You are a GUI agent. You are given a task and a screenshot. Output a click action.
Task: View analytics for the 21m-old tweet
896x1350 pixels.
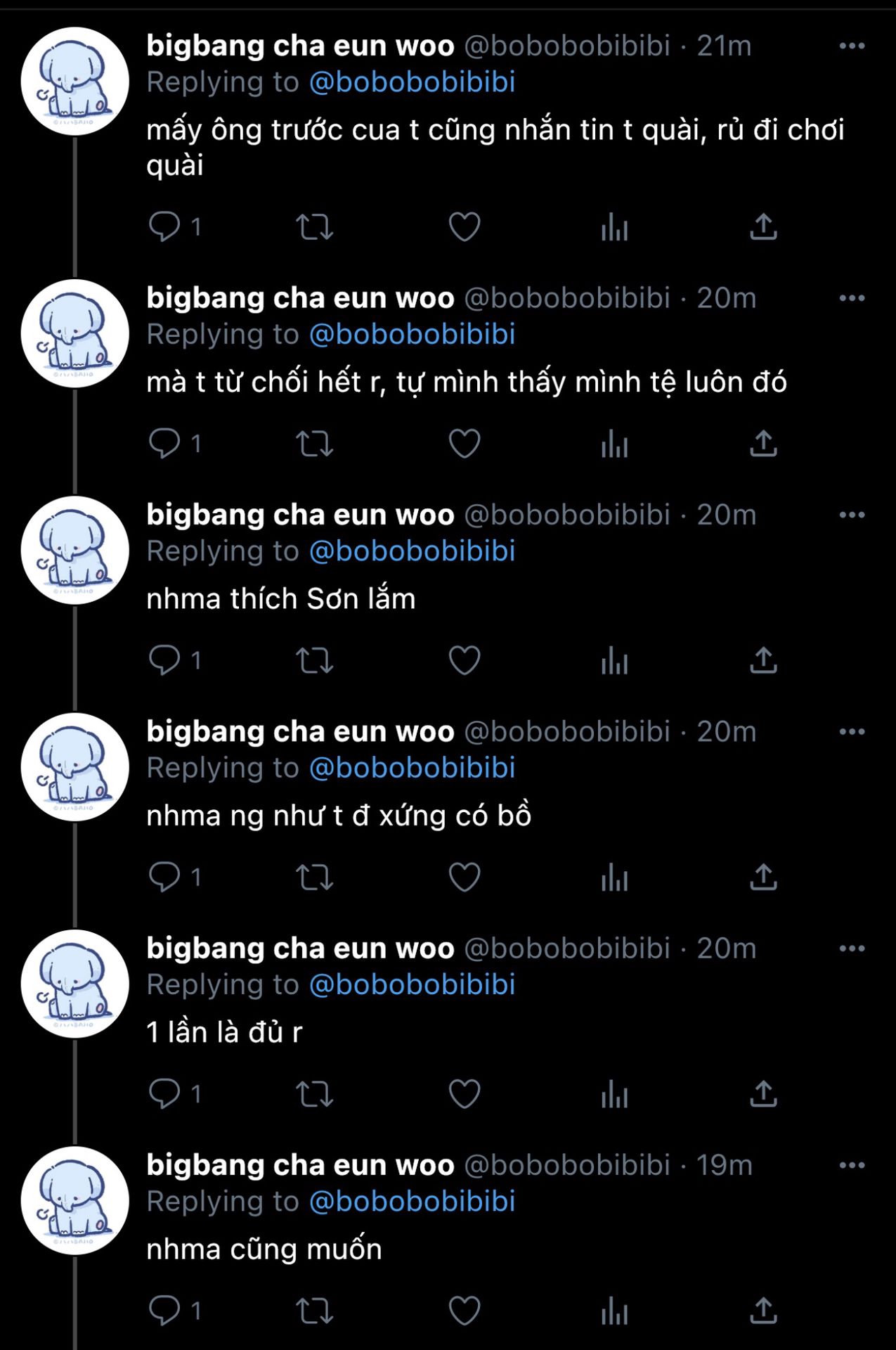click(x=614, y=226)
